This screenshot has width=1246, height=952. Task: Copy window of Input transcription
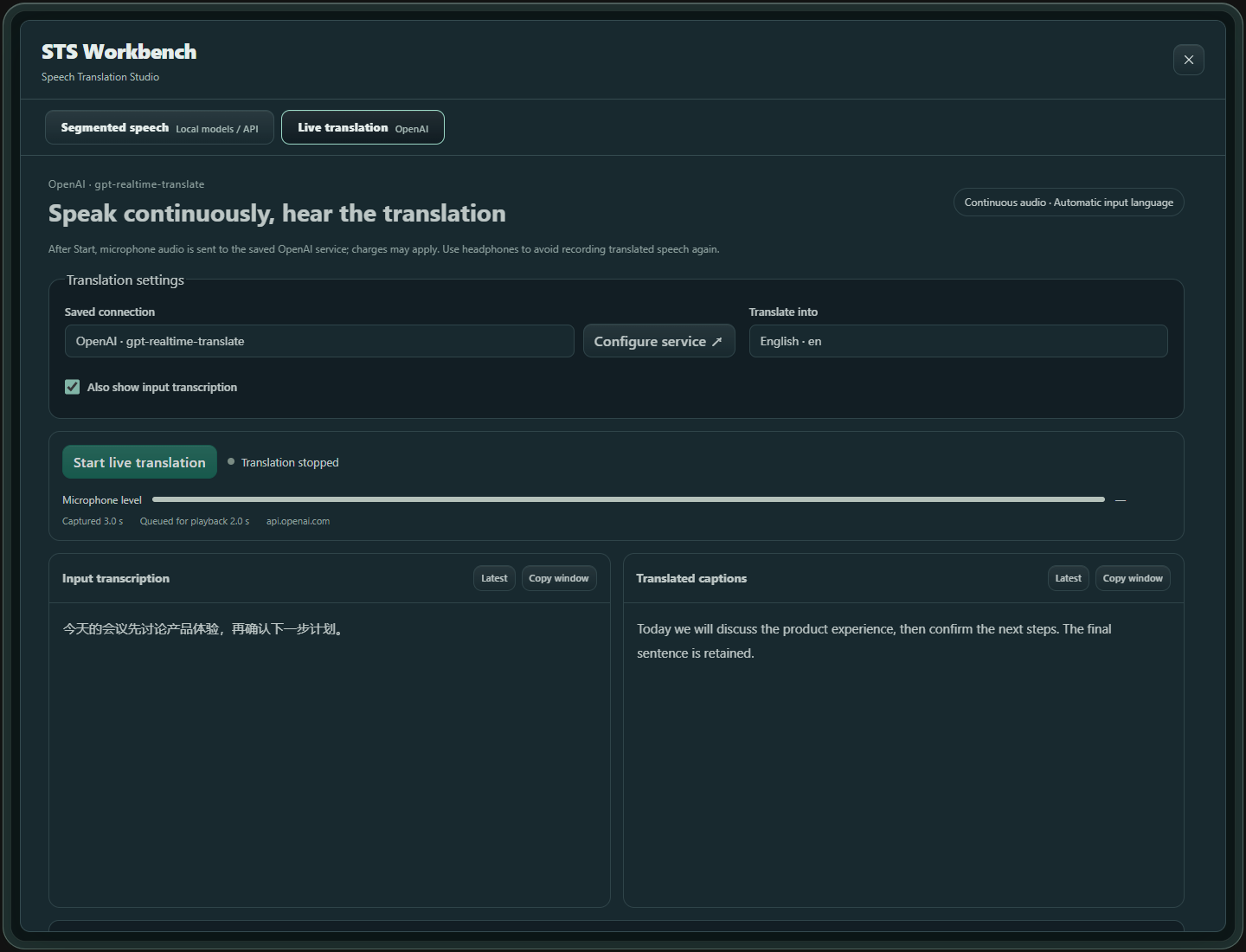pos(558,578)
